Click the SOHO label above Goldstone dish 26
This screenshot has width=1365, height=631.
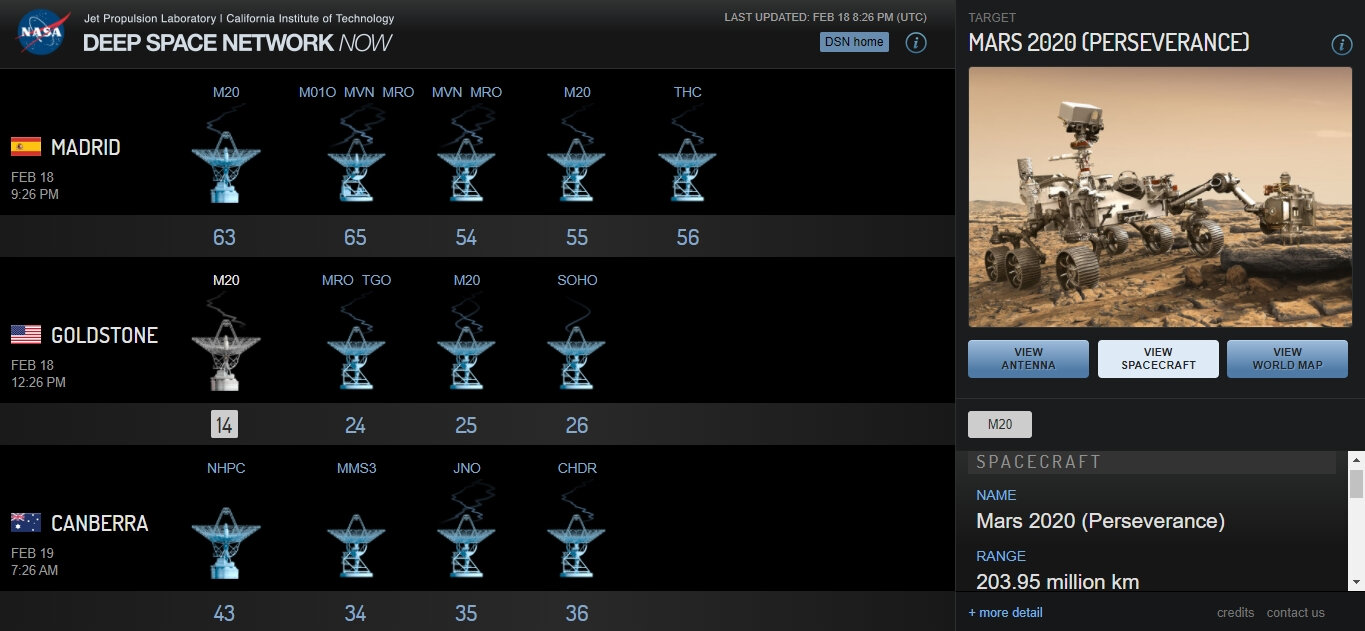577,280
